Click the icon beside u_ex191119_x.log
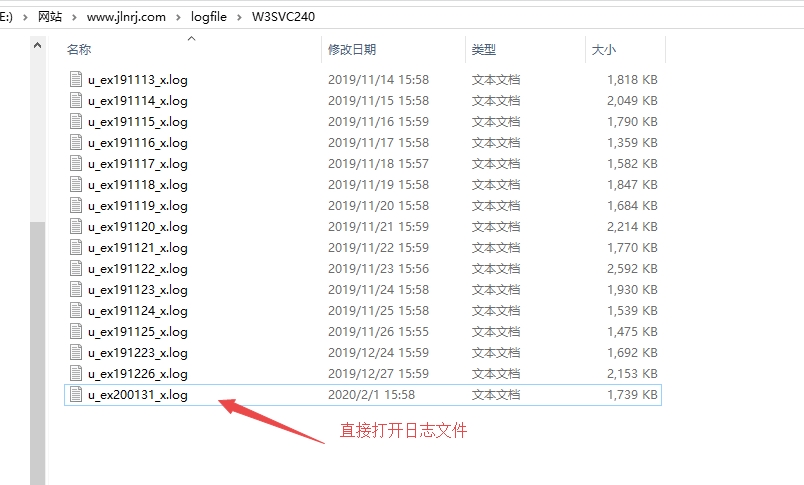This screenshot has width=804, height=485. (75, 205)
